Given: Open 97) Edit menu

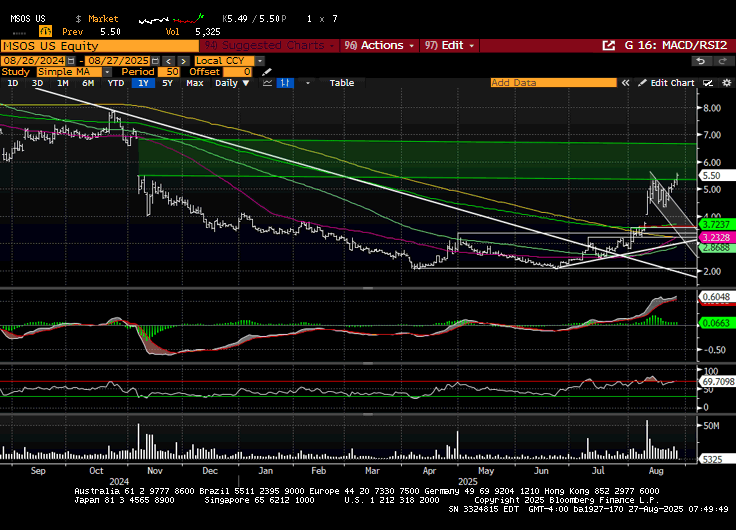Looking at the screenshot, I should (449, 46).
